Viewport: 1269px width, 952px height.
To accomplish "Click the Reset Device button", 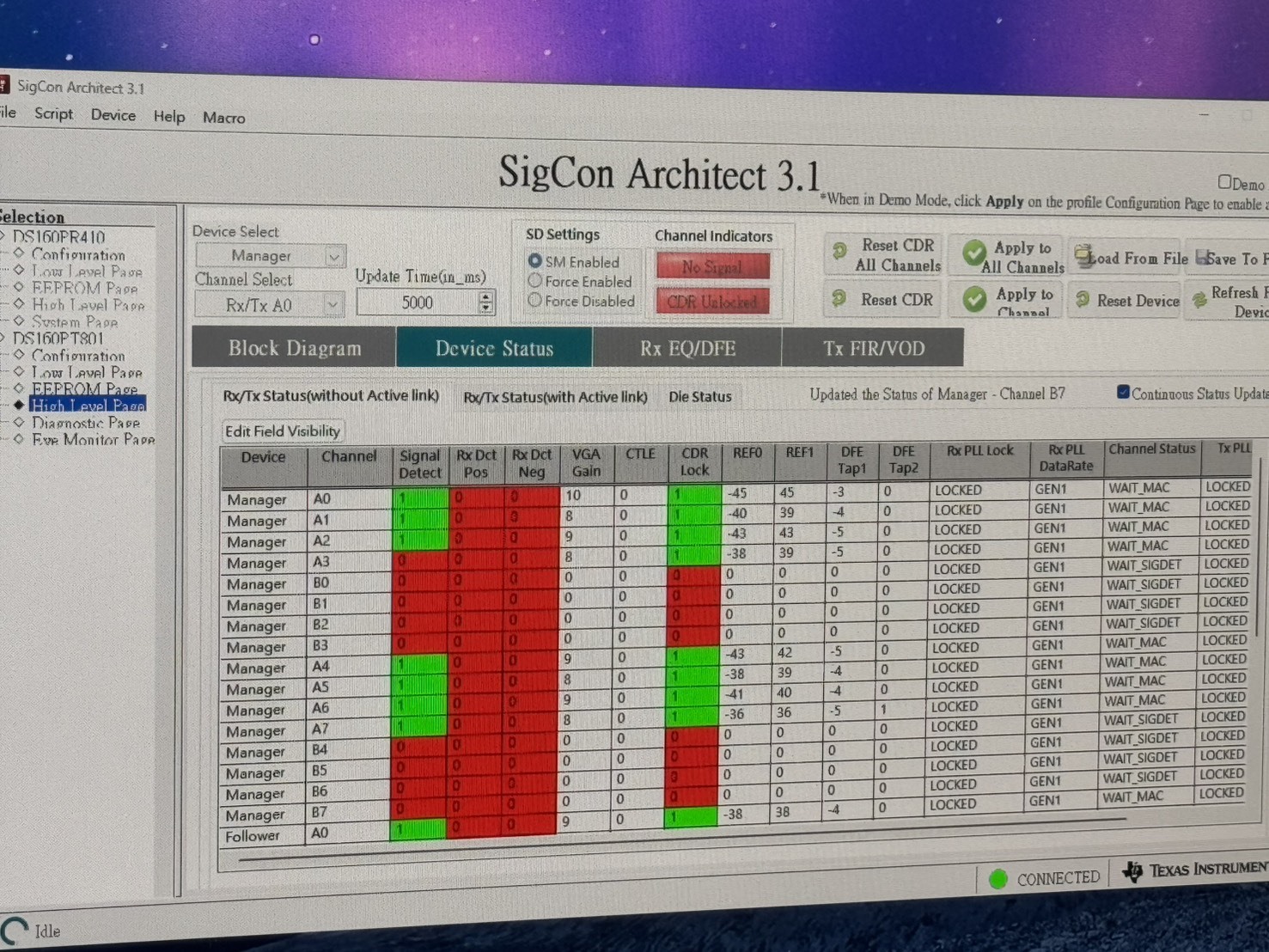I will (x=1126, y=300).
